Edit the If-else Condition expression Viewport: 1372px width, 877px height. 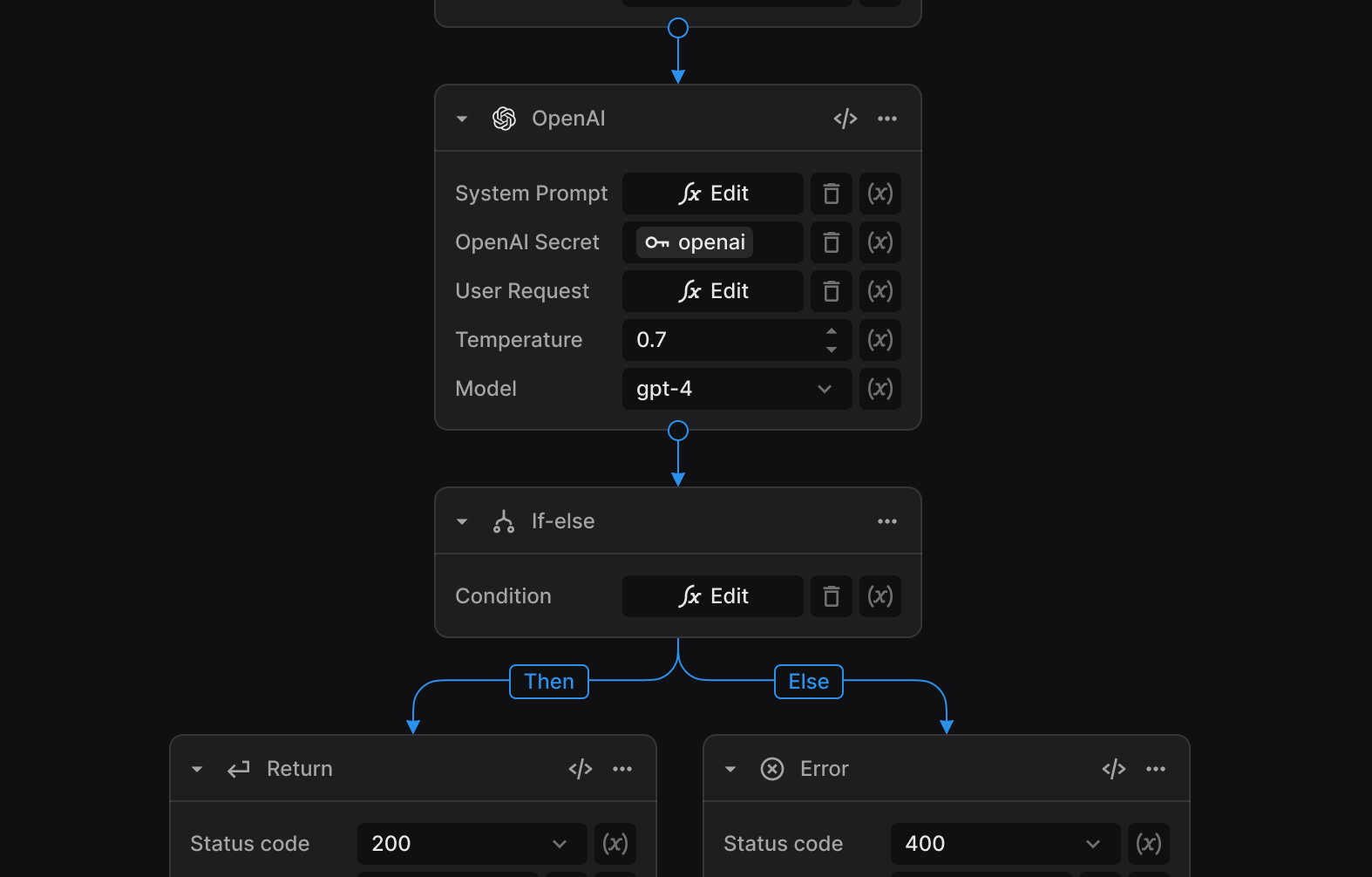tap(713, 596)
